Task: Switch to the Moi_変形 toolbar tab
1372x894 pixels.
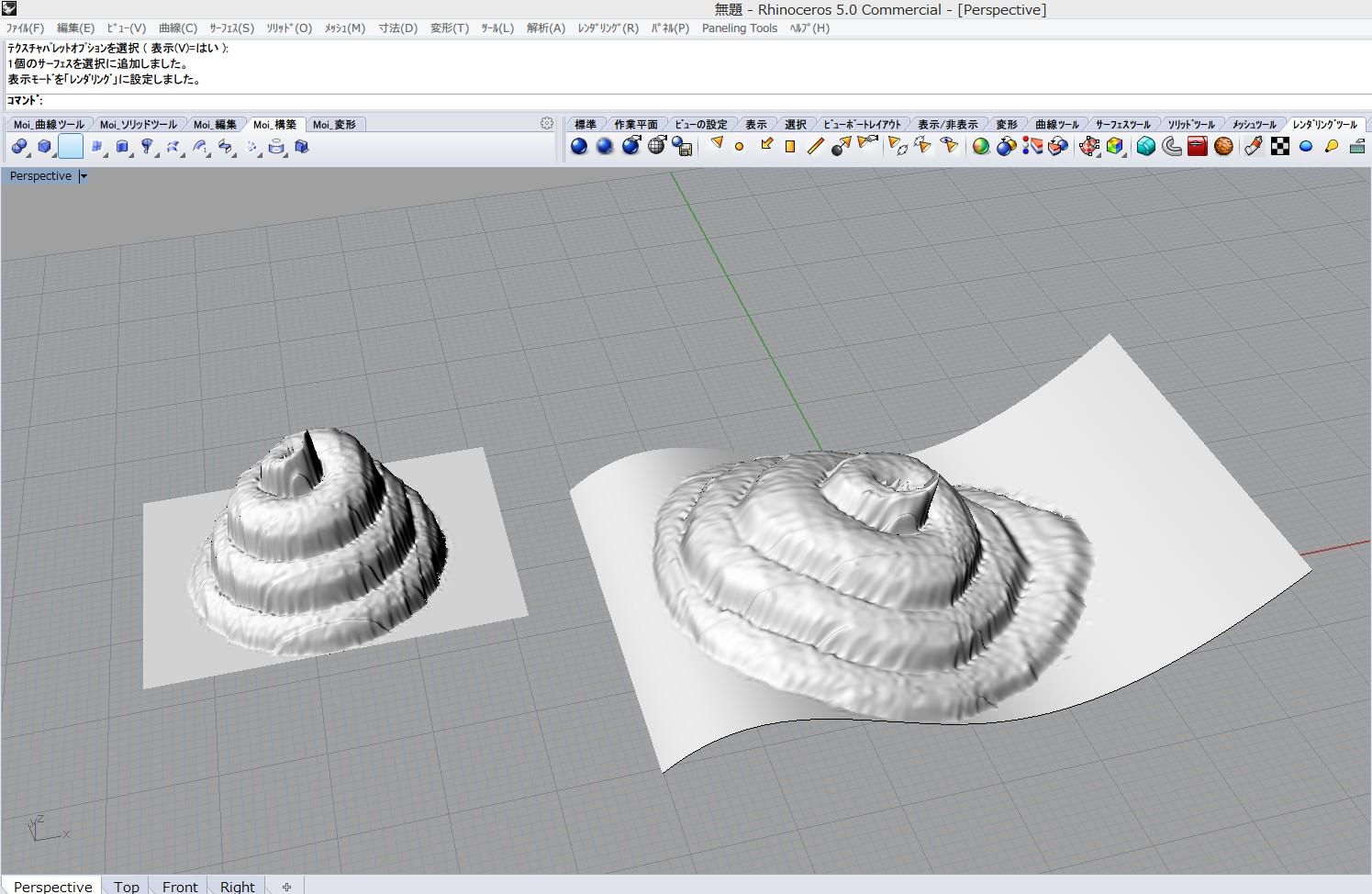Action: (x=334, y=125)
